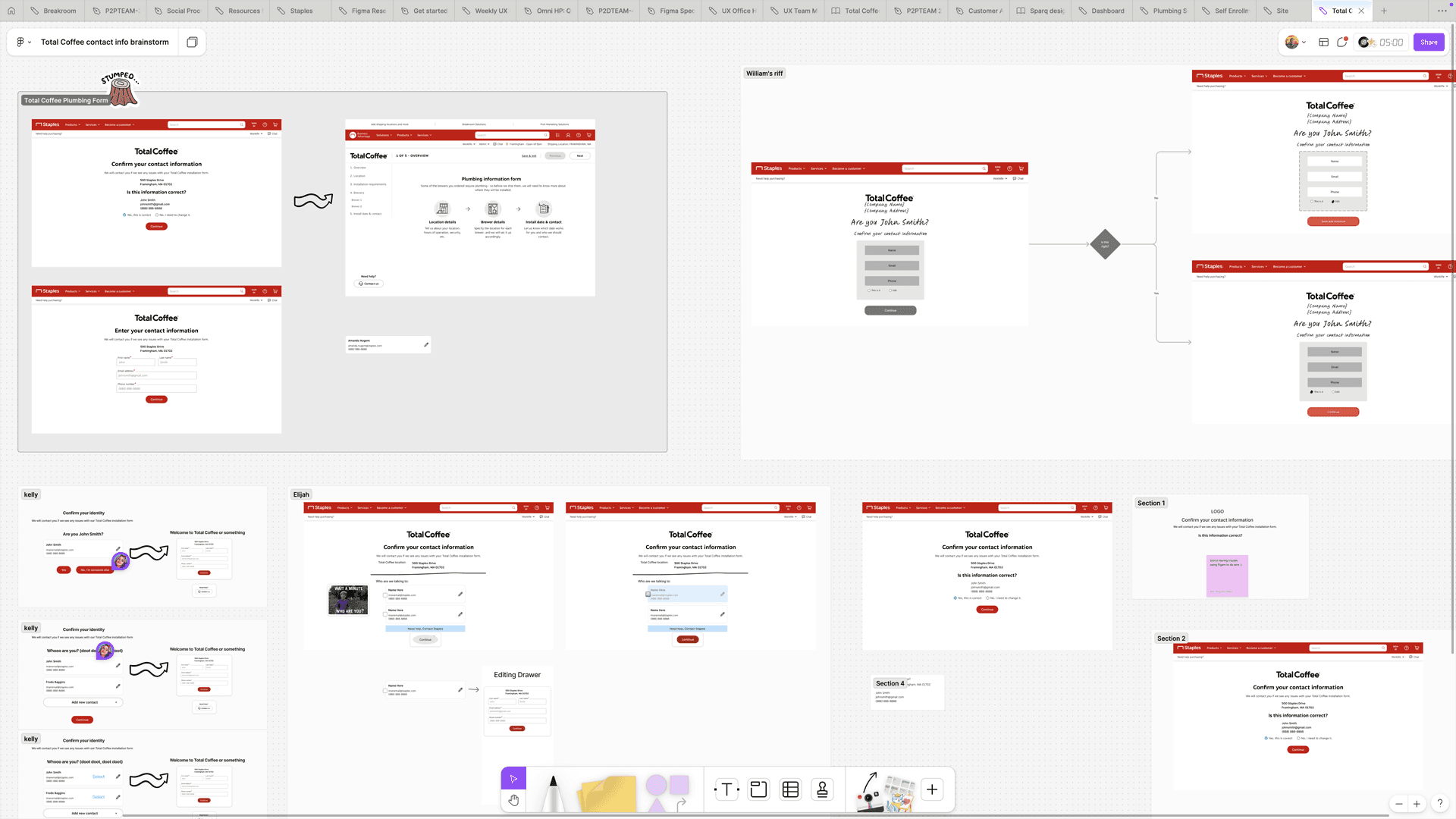Open the Shapes and connectors tool
Image resolution: width=1456 pixels, height=819 pixels.
pyautogui.click(x=667, y=792)
